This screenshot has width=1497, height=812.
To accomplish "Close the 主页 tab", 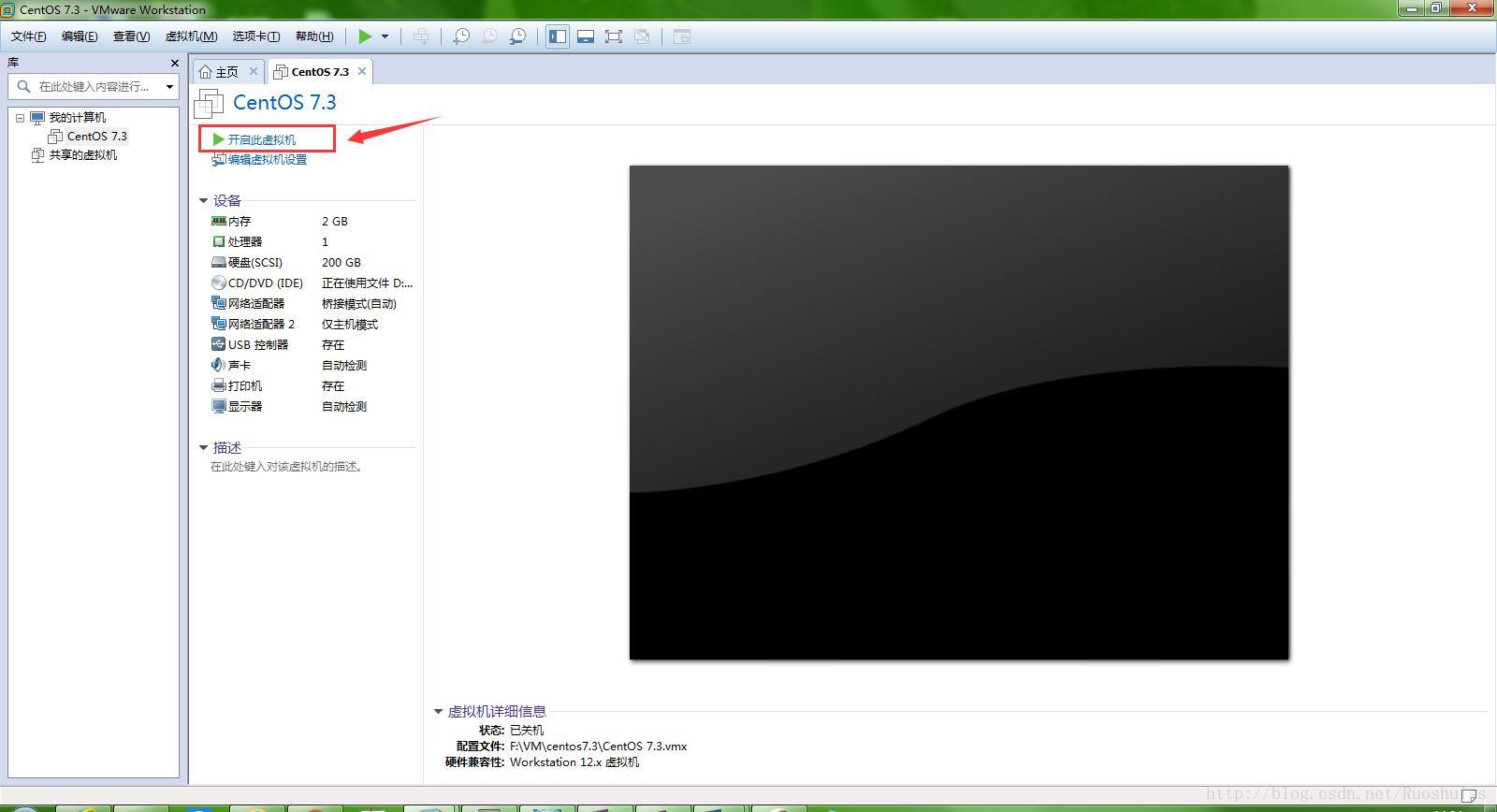I will pos(253,71).
